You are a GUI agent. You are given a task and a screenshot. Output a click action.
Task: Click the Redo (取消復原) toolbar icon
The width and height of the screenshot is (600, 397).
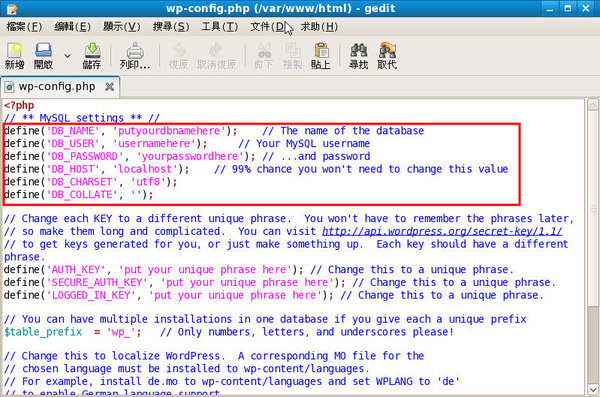(216, 56)
